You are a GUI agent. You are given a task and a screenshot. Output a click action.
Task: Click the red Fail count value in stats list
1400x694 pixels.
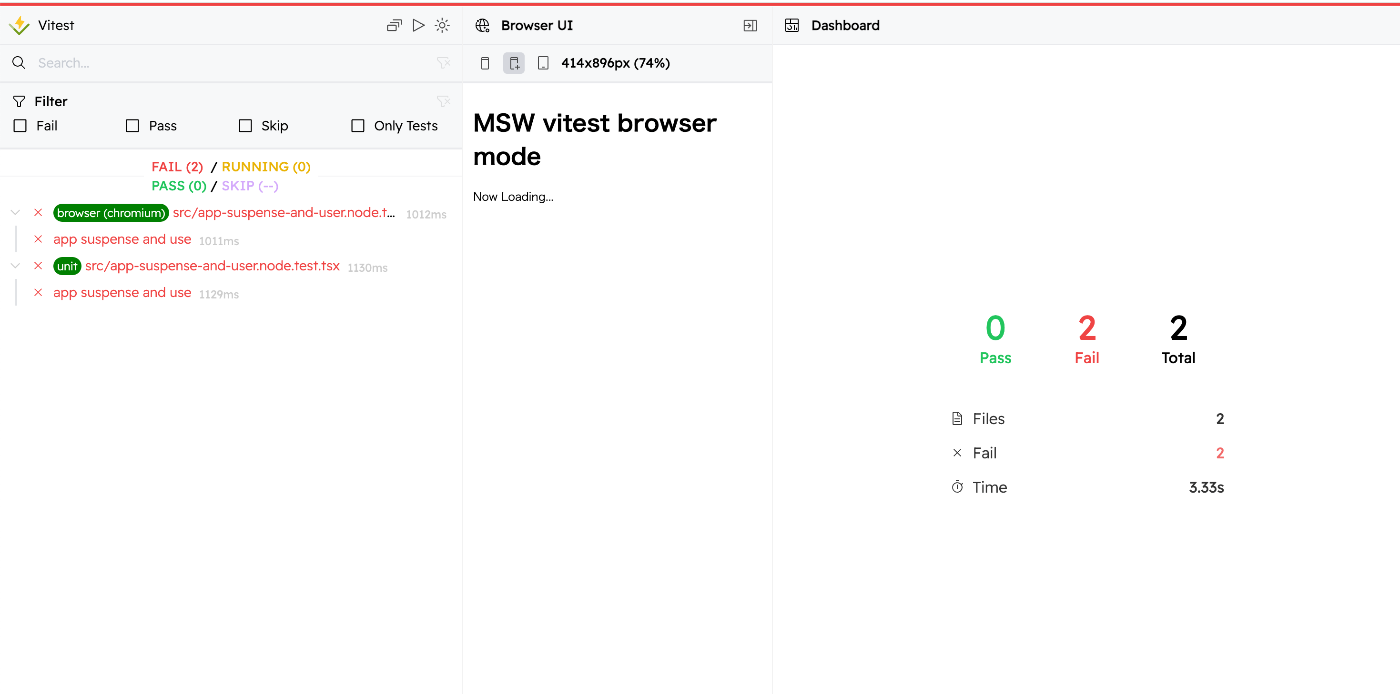coord(1220,453)
